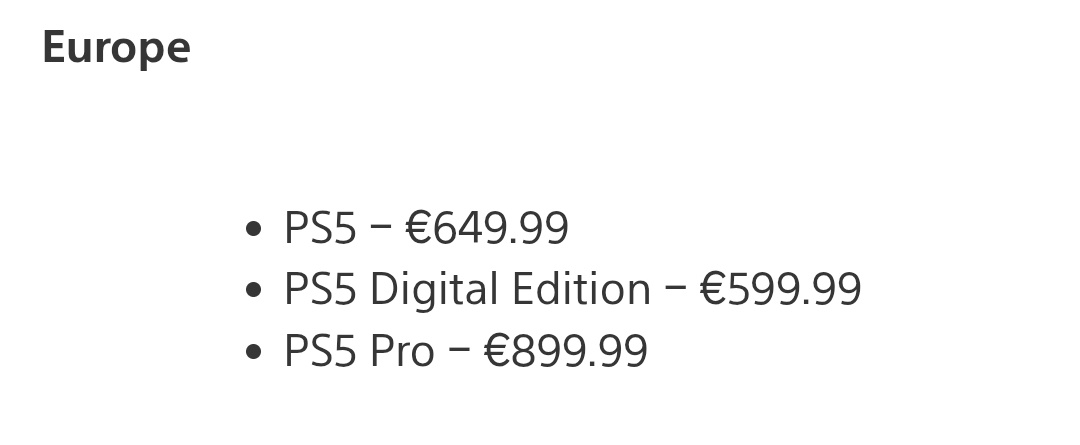
Task: Select the €649.99 price text
Action: [488, 228]
